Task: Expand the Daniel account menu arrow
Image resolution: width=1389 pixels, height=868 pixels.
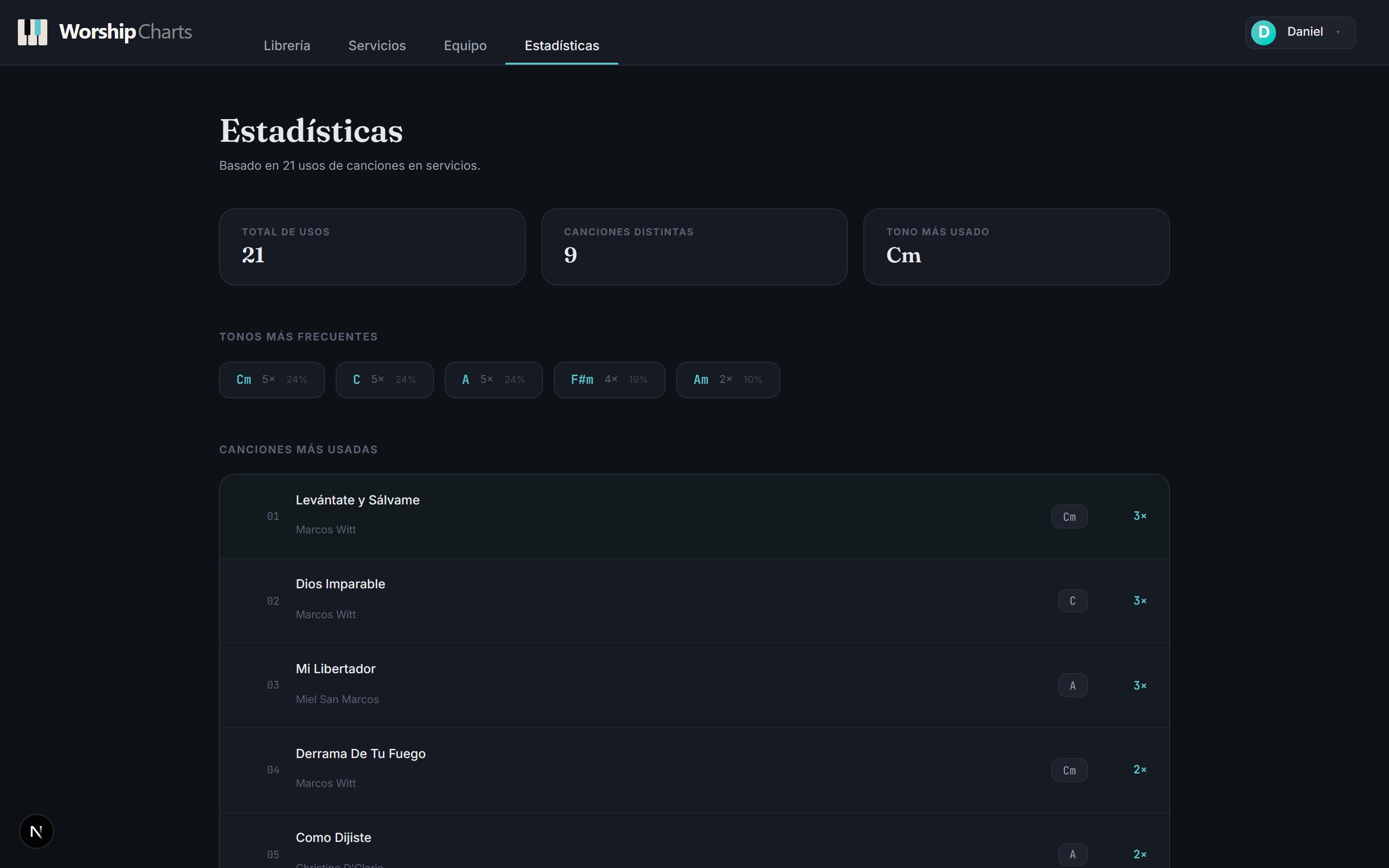Action: [1338, 32]
